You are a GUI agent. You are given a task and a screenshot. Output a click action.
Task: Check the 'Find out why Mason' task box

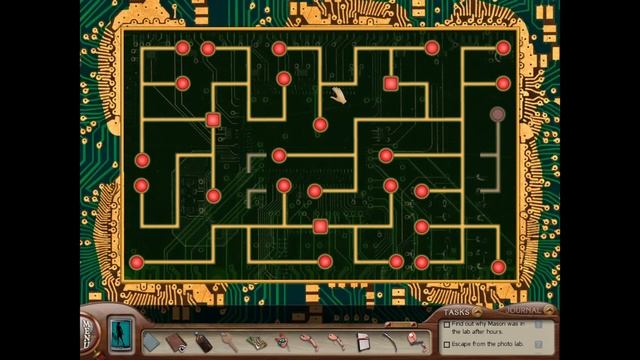point(447,324)
